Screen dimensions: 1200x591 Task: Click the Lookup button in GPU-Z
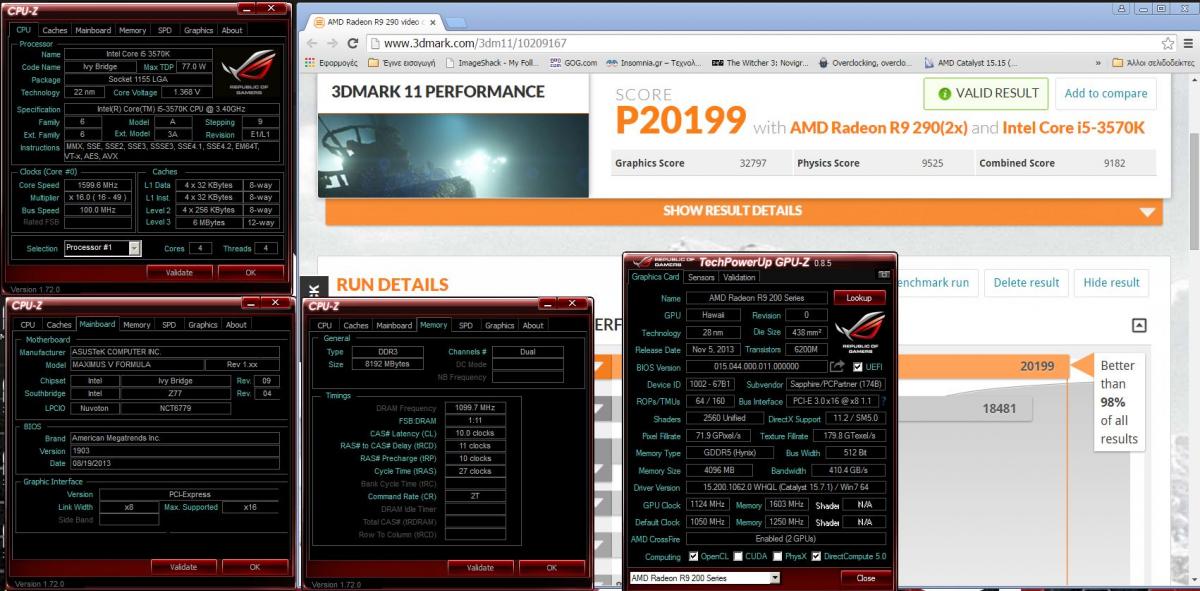(859, 298)
